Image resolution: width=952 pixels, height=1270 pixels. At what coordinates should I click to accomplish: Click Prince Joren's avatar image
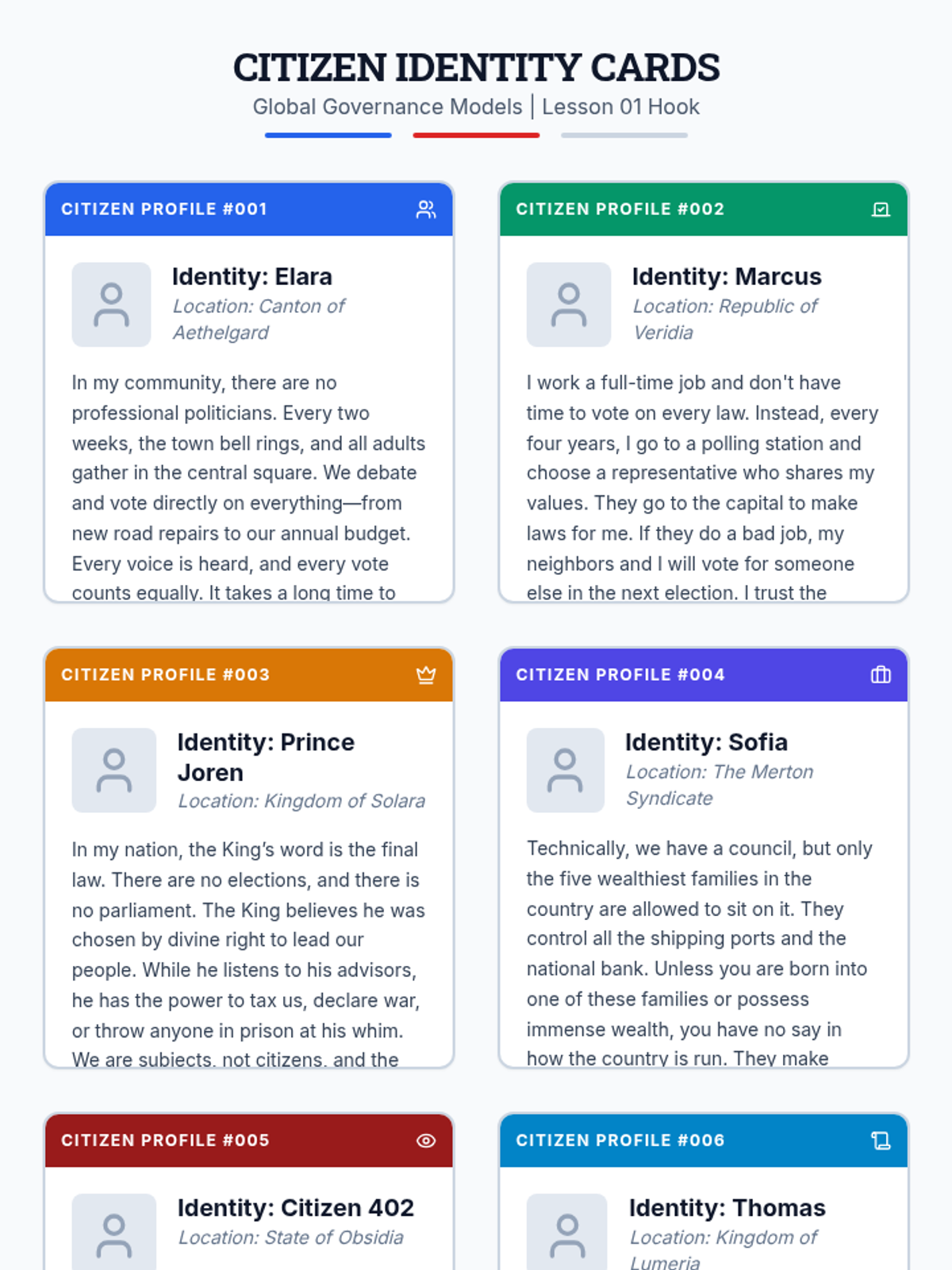click(x=113, y=770)
